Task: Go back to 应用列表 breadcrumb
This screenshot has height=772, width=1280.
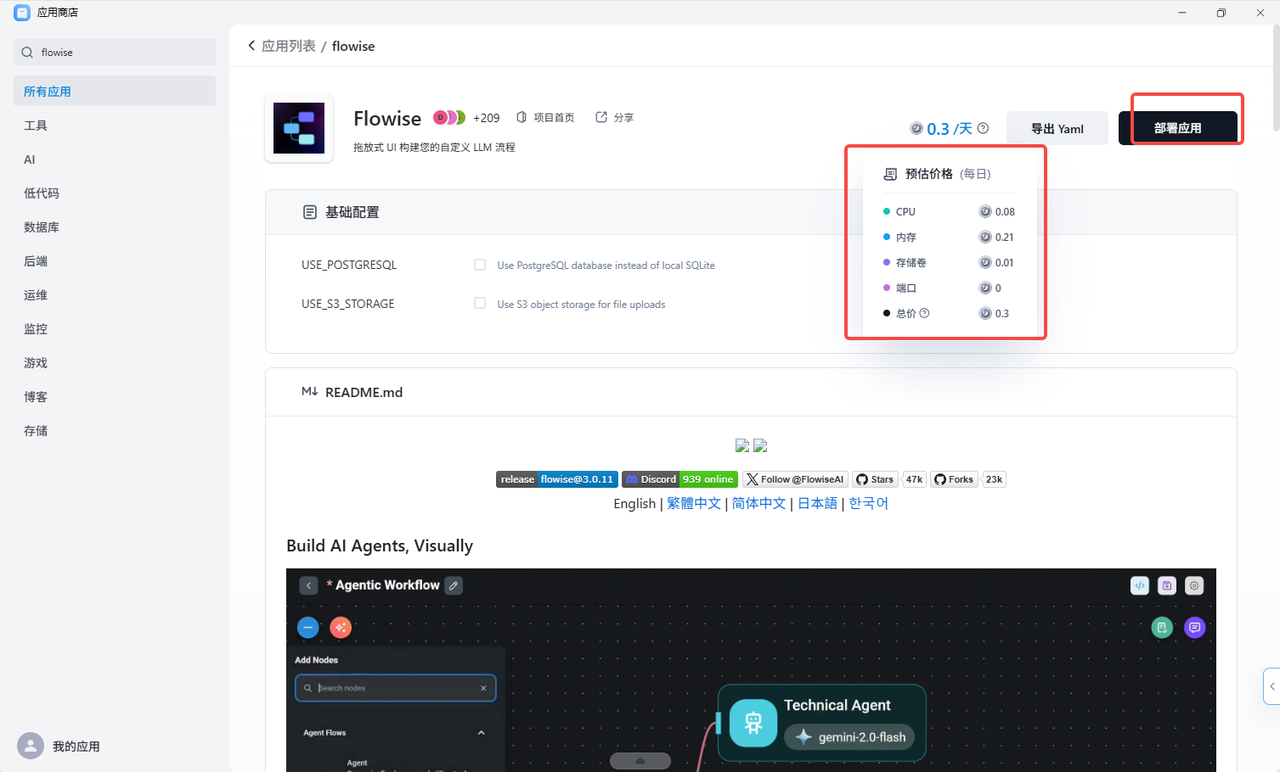Action: point(288,46)
